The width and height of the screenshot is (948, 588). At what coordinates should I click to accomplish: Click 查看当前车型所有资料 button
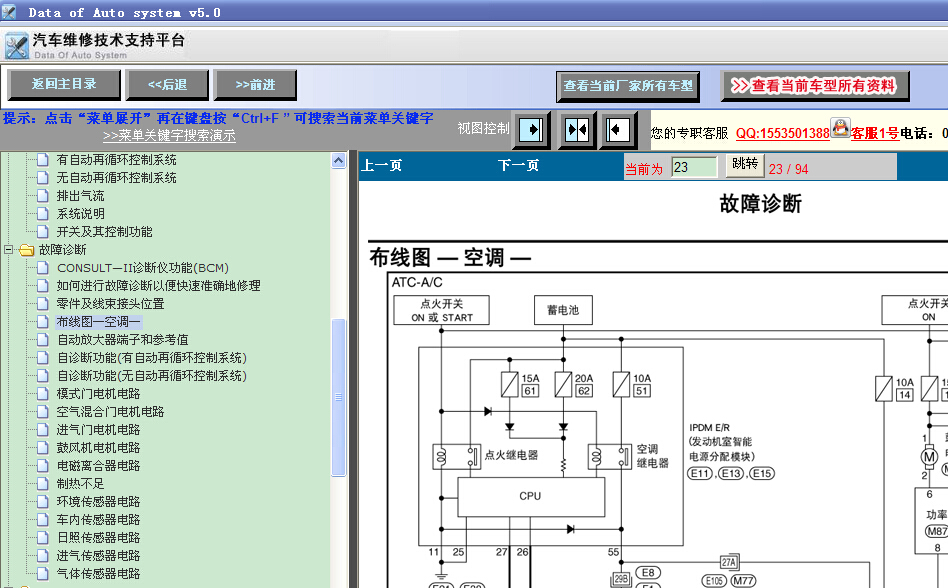click(815, 86)
